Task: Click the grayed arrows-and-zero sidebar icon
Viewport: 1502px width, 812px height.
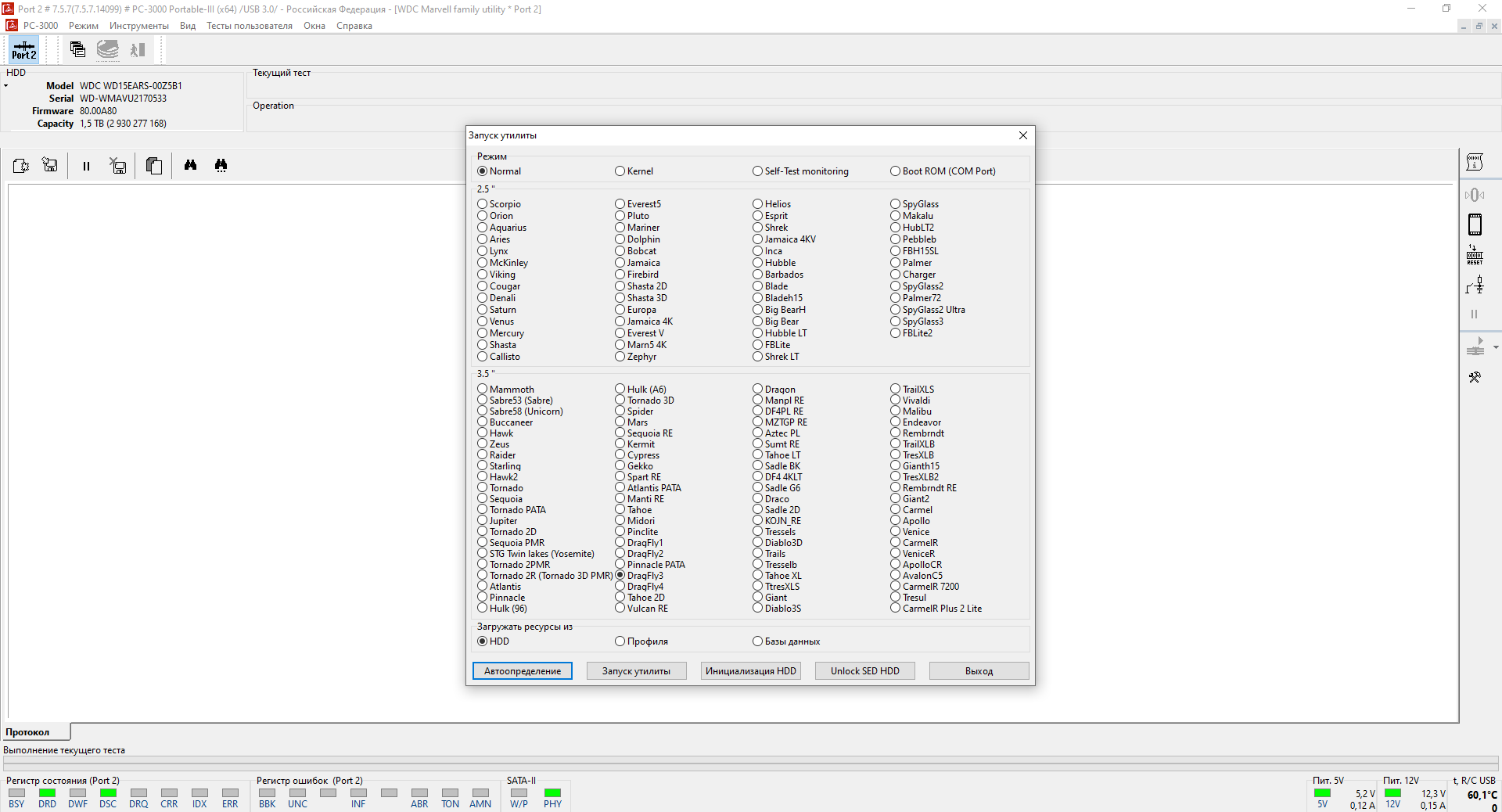Action: tap(1475, 195)
